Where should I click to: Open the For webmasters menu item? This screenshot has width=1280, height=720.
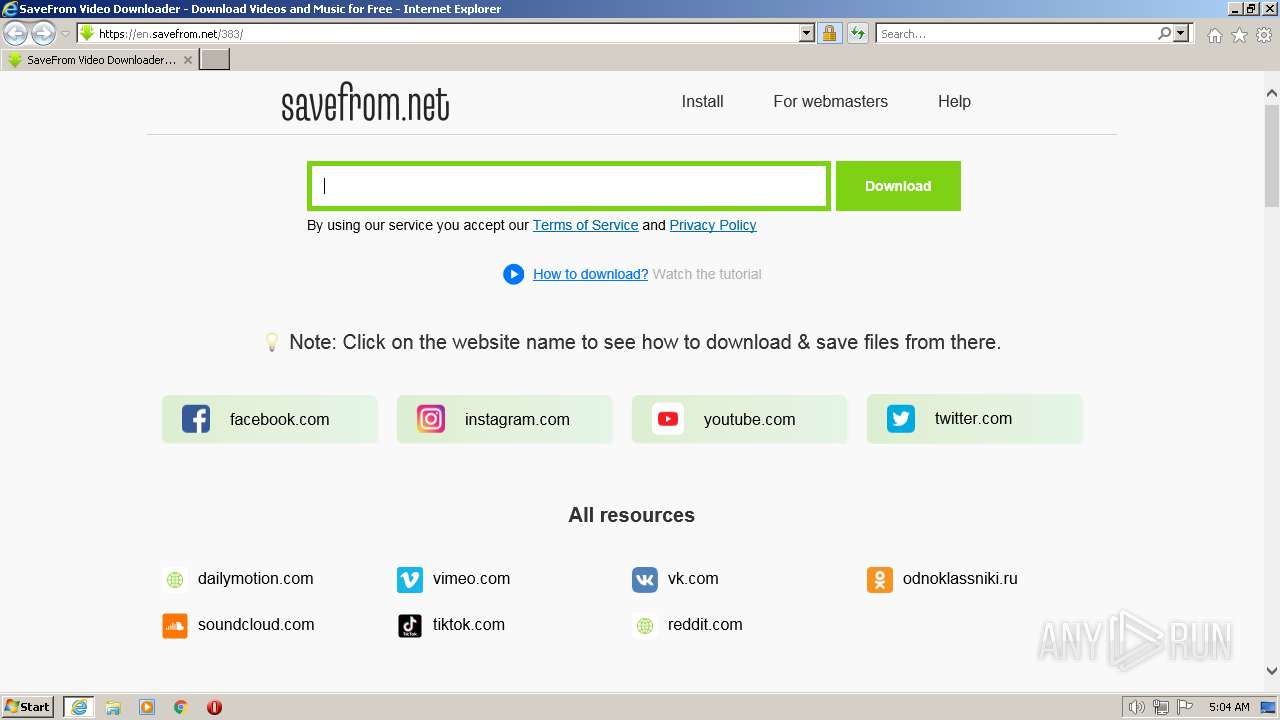tap(830, 101)
